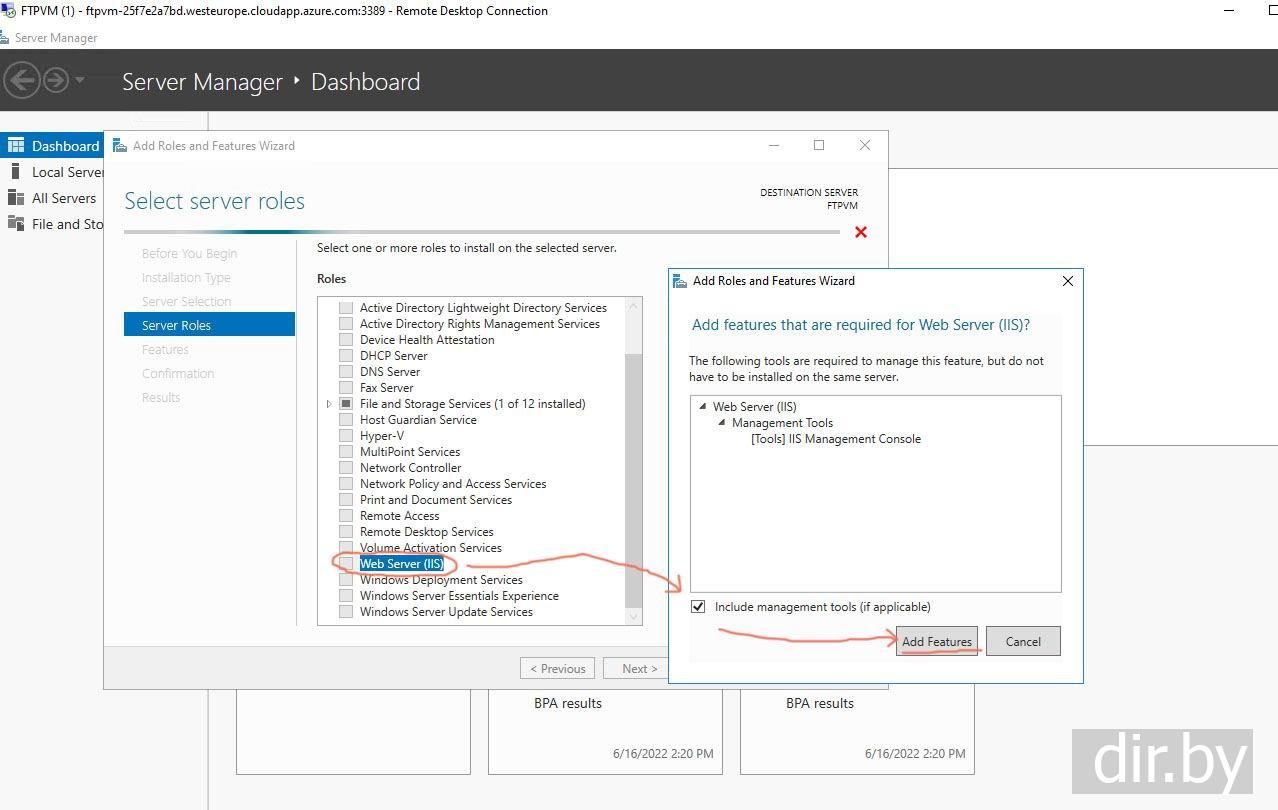Image resolution: width=1278 pixels, height=810 pixels.
Task: Click the Server Manager forward arrow icon
Action: coord(55,80)
